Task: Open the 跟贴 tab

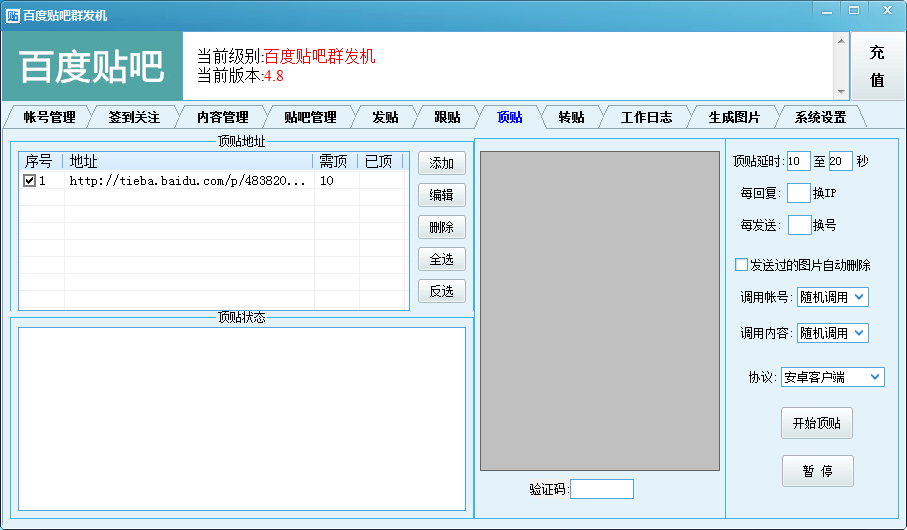Action: 447,117
